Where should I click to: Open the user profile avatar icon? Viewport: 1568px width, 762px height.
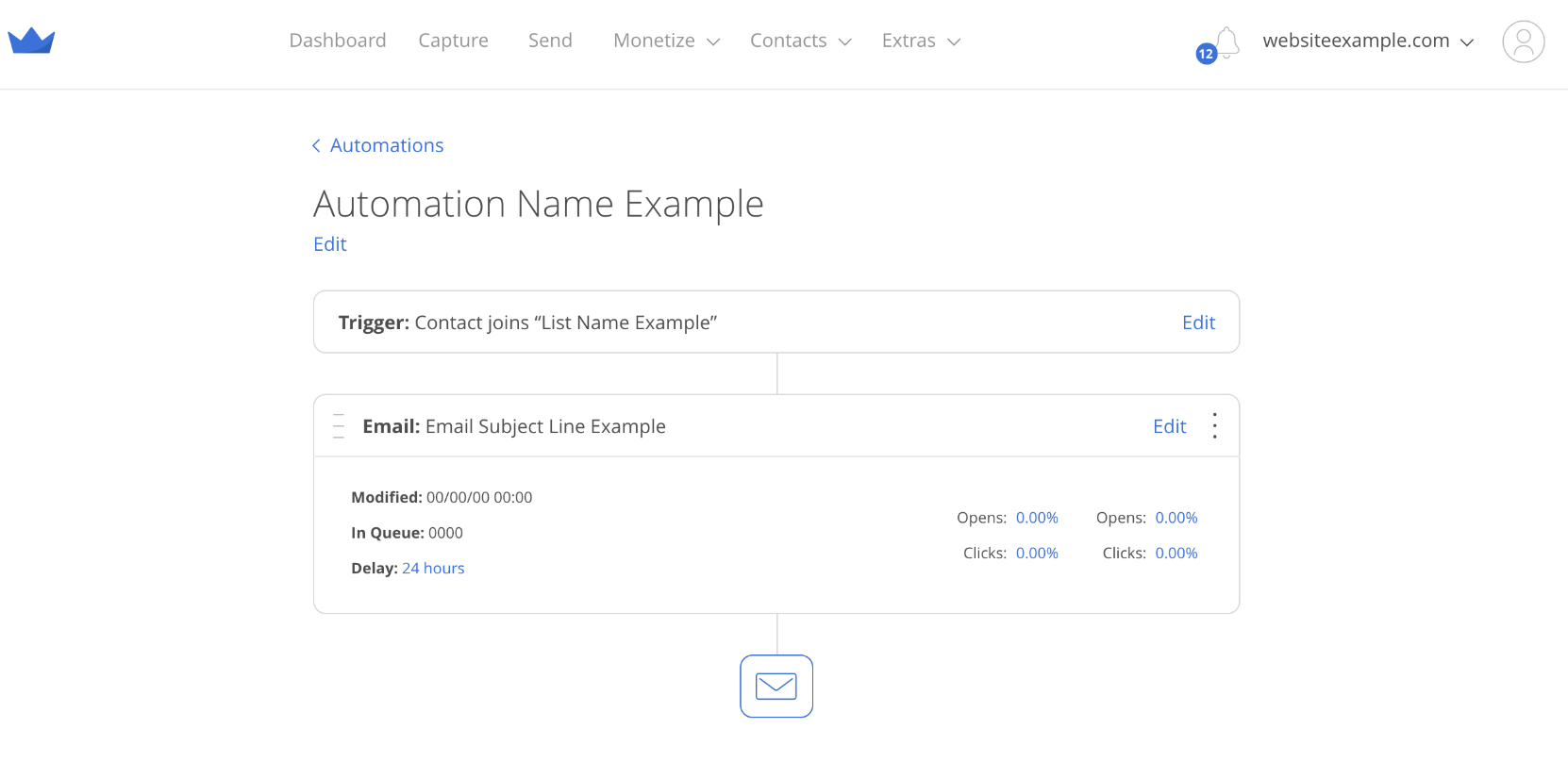[1523, 41]
